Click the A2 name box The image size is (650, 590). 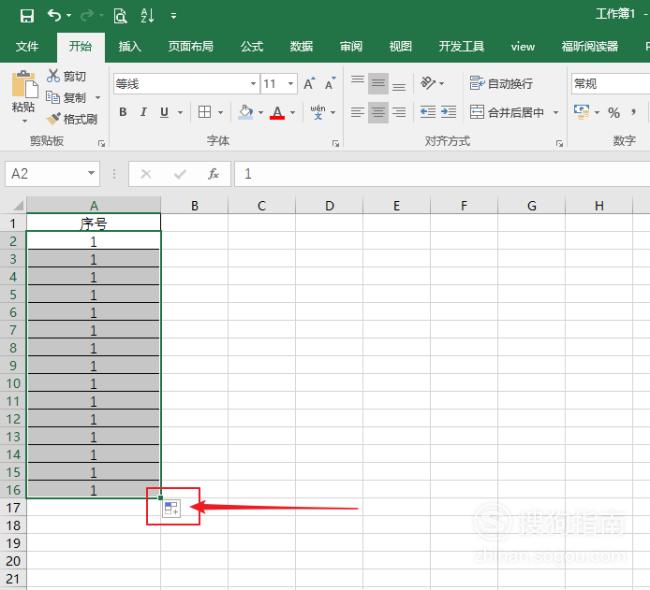pos(52,174)
